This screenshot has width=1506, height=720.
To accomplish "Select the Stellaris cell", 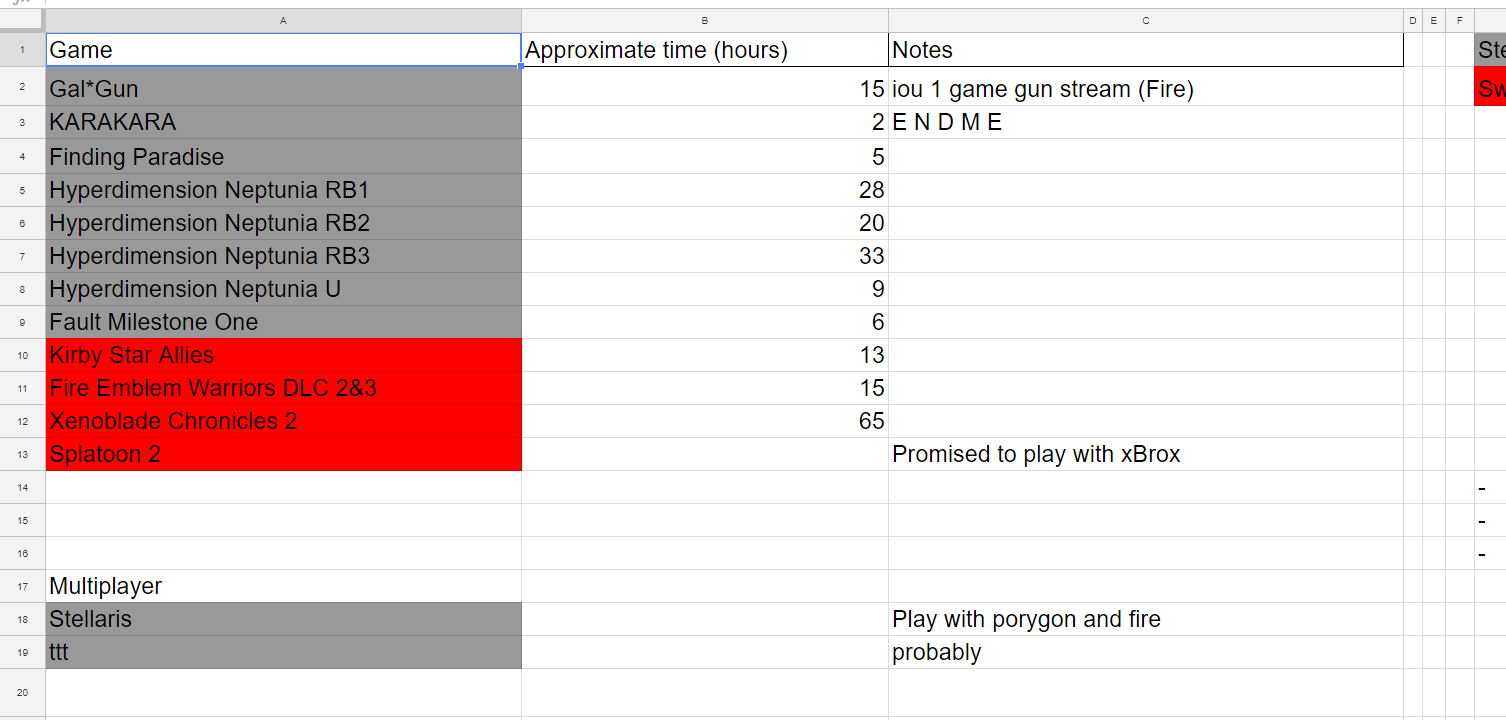I will click(x=283, y=619).
